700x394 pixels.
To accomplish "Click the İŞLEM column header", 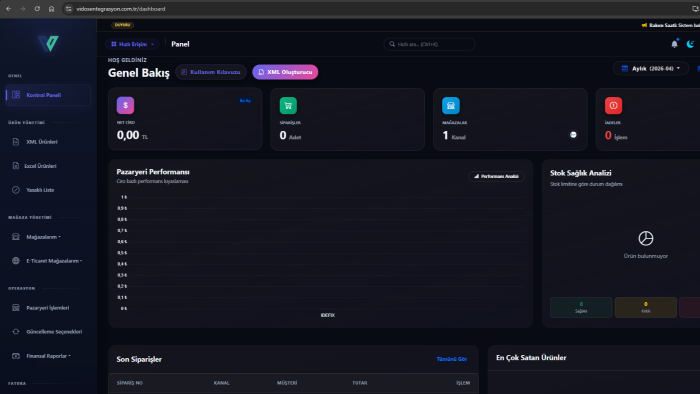I will point(463,383).
